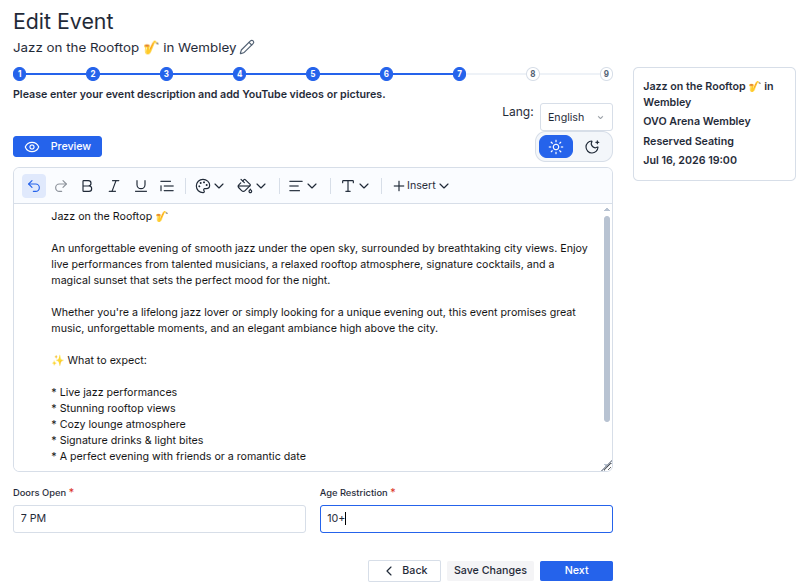The width and height of the screenshot is (801, 582).
Task: Click the redo arrow icon
Action: (x=61, y=186)
